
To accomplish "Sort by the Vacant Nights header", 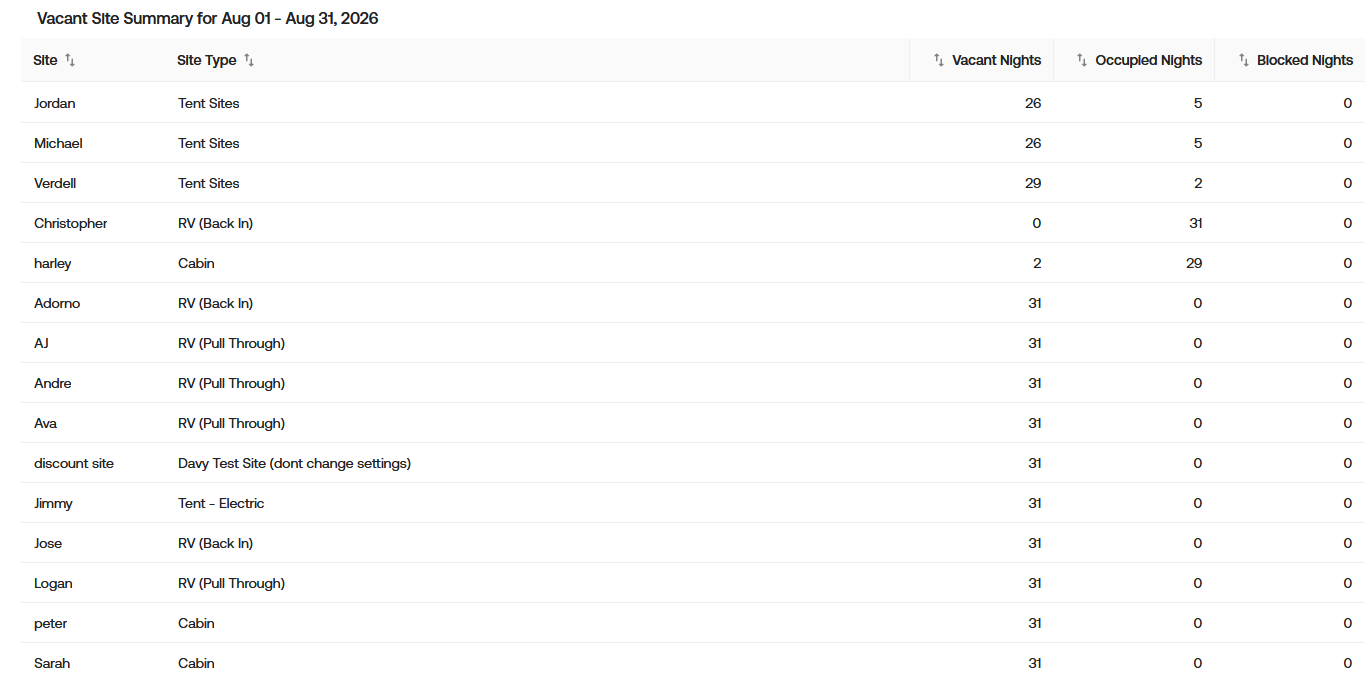I will [996, 60].
